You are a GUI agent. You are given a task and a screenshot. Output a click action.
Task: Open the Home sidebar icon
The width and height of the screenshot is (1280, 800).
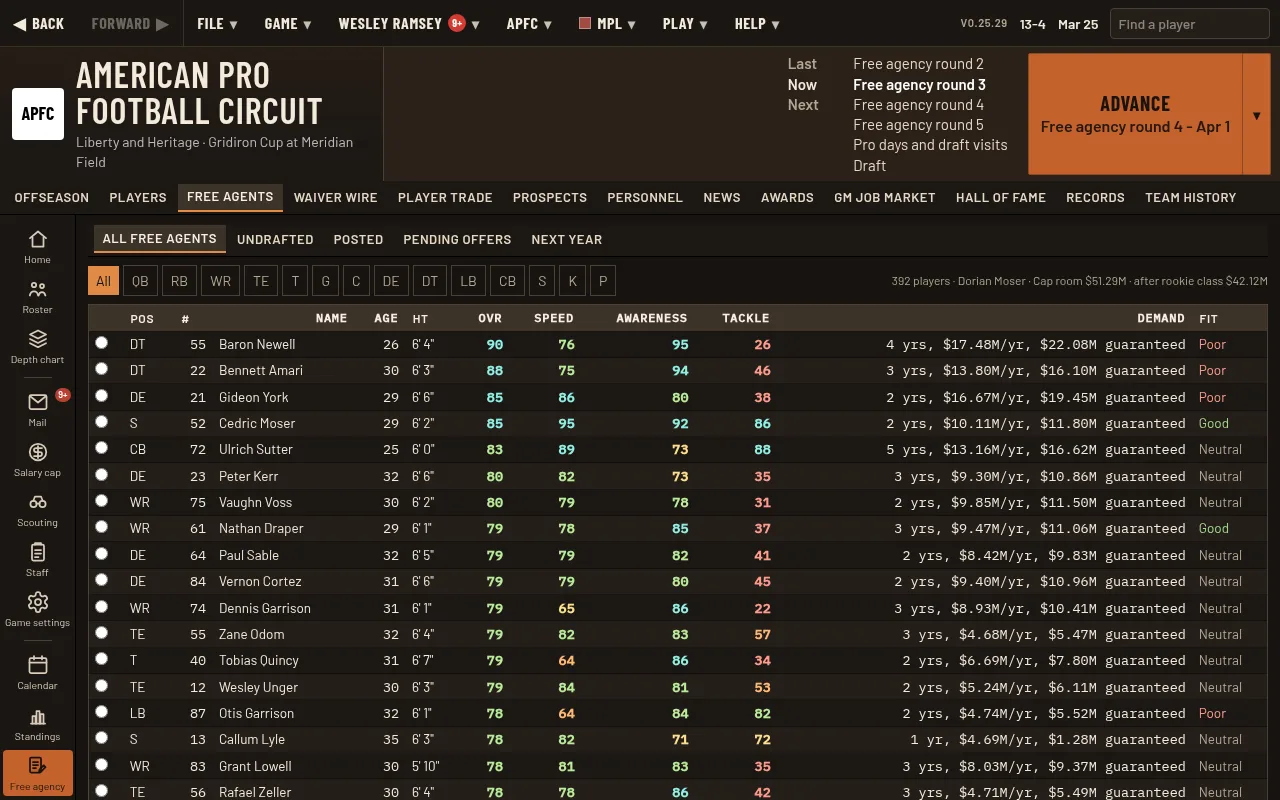[37, 246]
